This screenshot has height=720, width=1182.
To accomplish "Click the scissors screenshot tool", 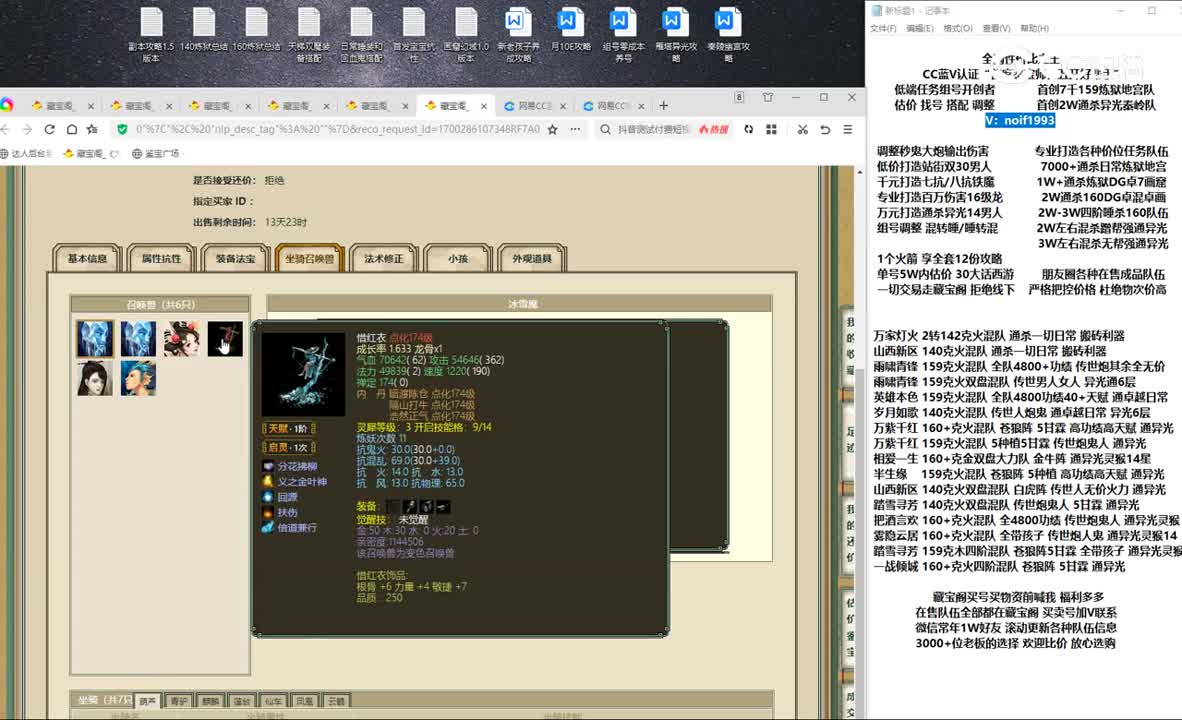I will [x=803, y=130].
